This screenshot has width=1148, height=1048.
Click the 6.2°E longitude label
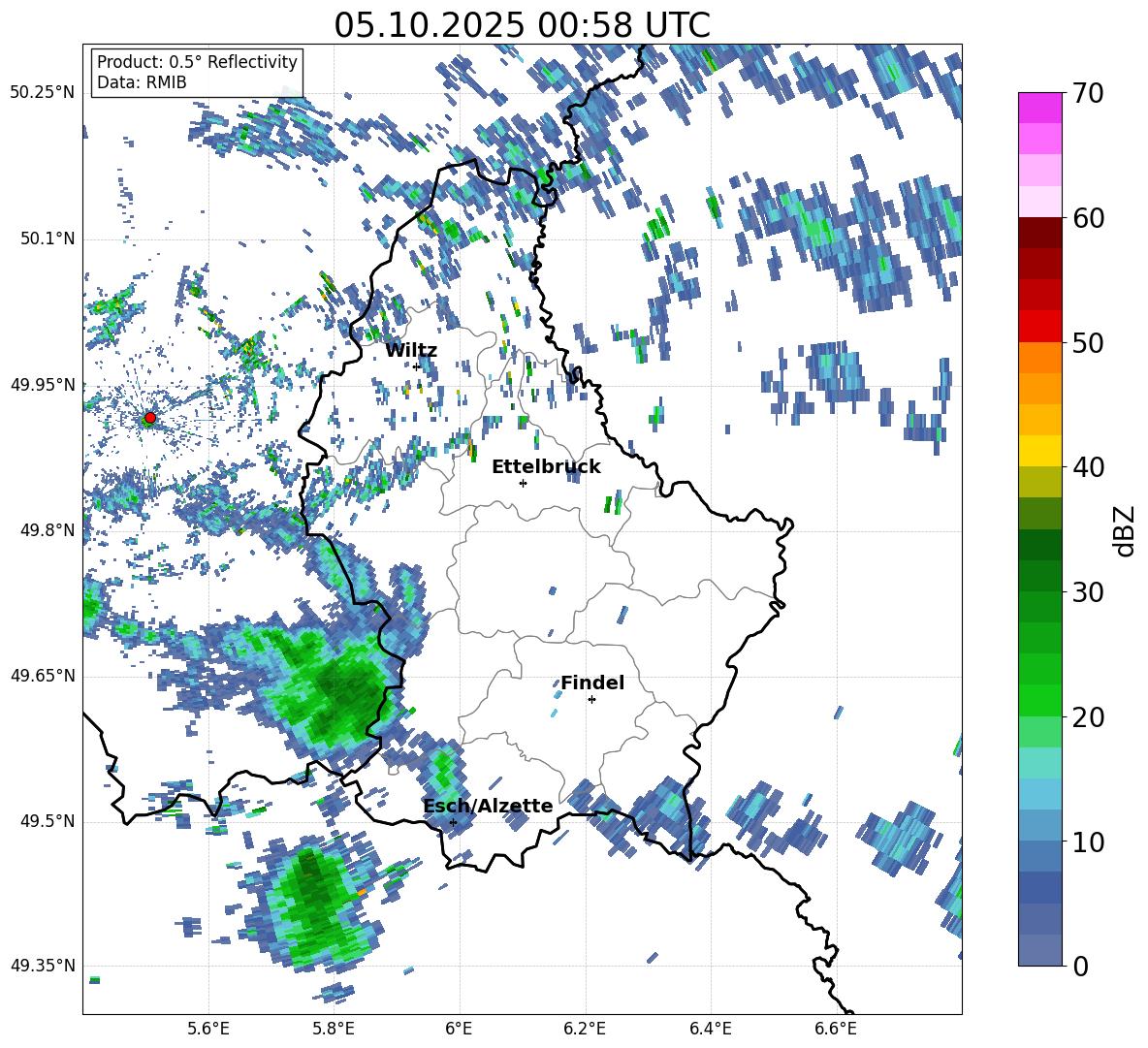[585, 1030]
